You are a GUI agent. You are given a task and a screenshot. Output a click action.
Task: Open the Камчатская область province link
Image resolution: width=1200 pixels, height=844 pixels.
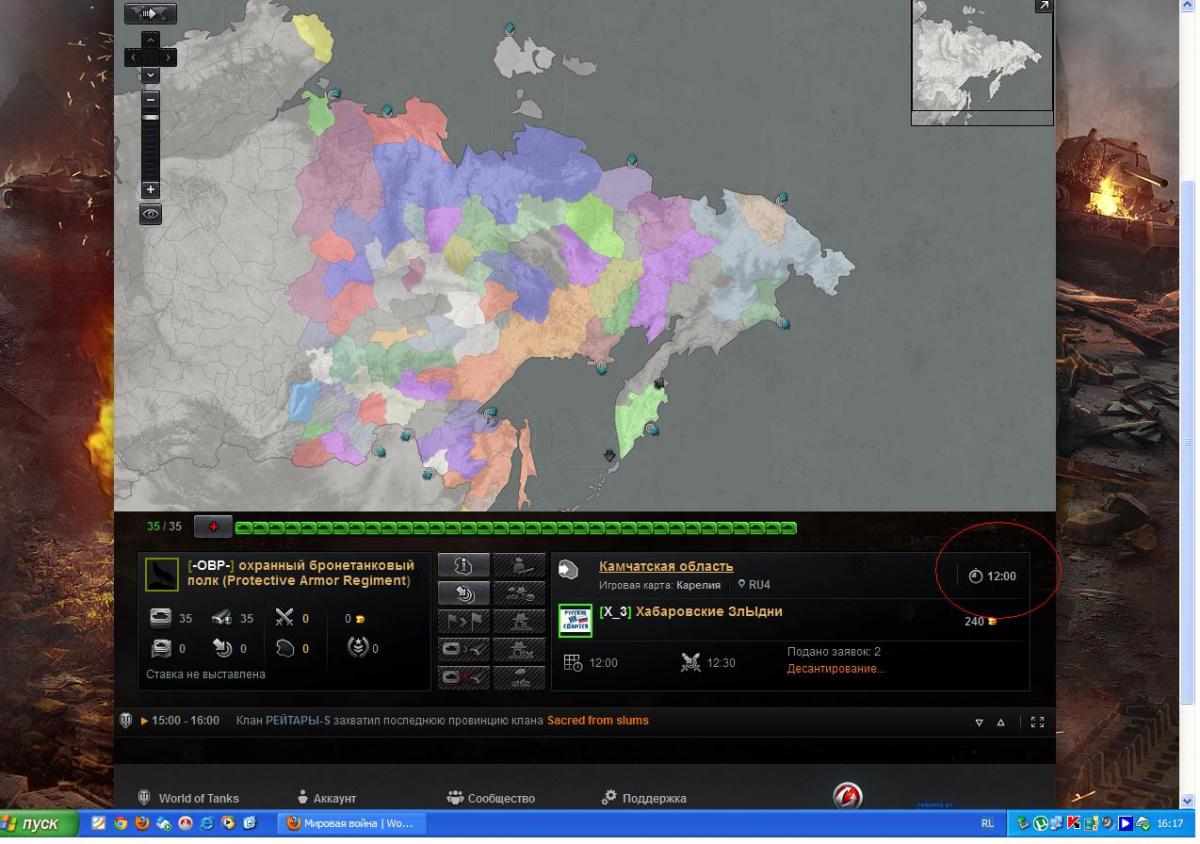[x=665, y=567]
